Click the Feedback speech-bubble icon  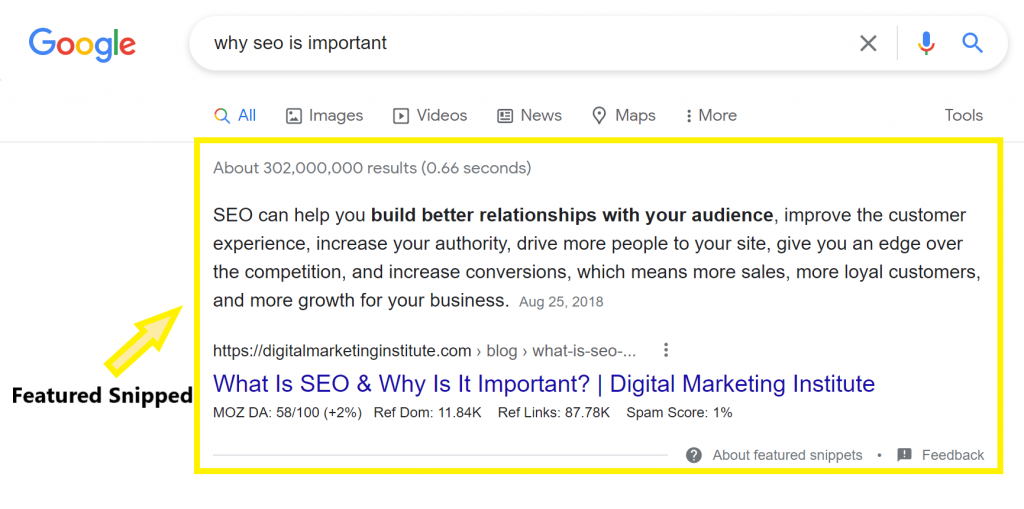(x=904, y=455)
